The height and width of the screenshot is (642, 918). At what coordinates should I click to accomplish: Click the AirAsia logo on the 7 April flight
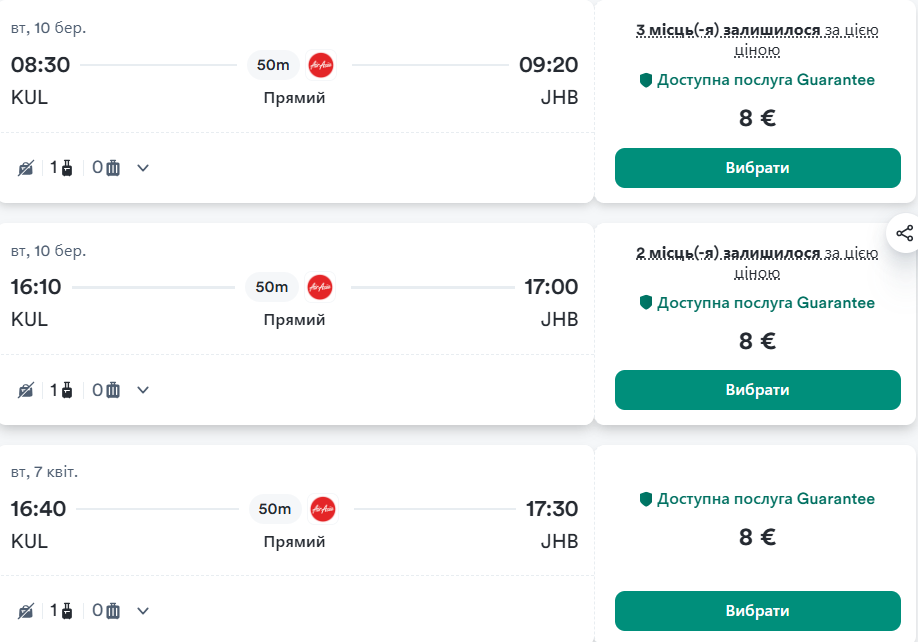tap(320, 509)
